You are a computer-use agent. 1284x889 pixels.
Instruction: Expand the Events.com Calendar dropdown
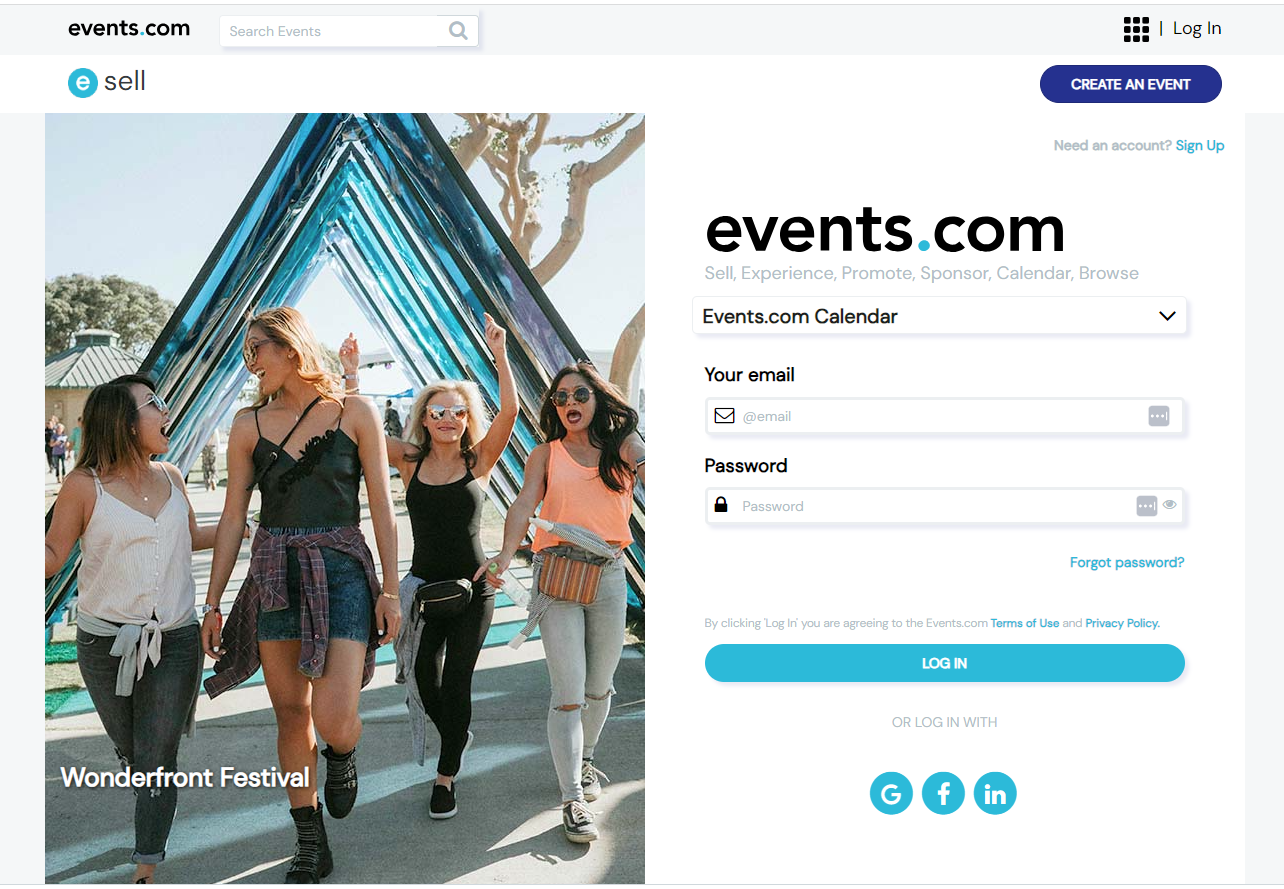pyautogui.click(x=939, y=316)
